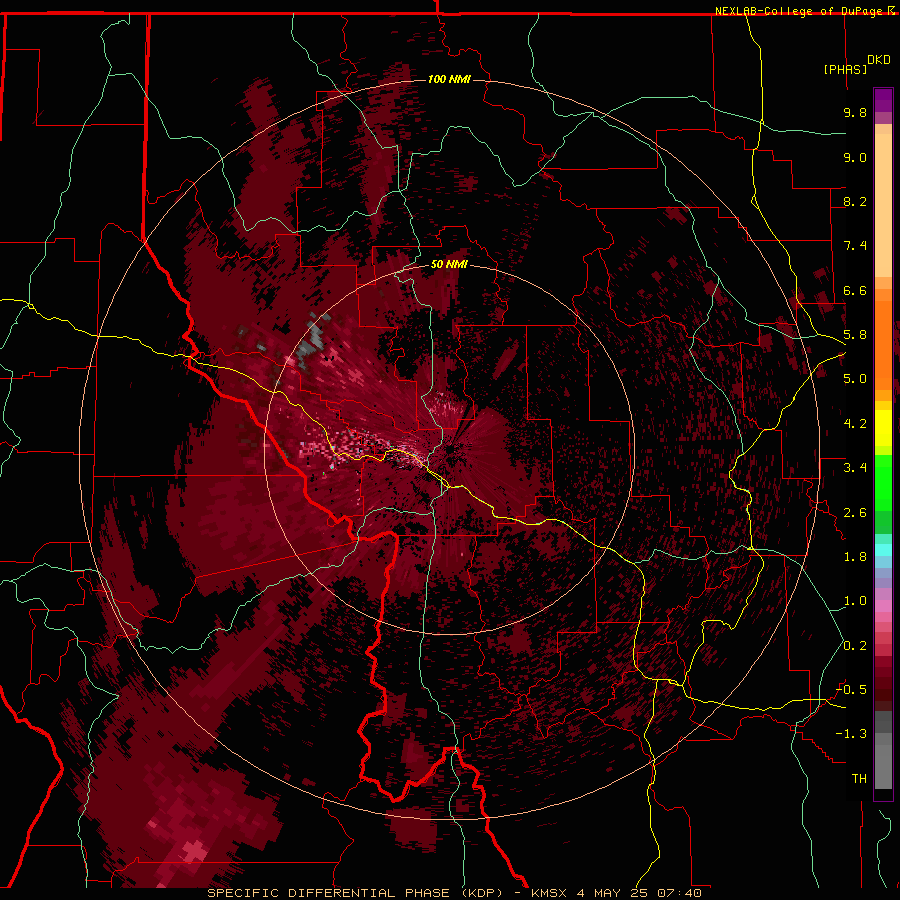Click the 9.0 value on color scale
This screenshot has width=900, height=900.
(x=855, y=157)
